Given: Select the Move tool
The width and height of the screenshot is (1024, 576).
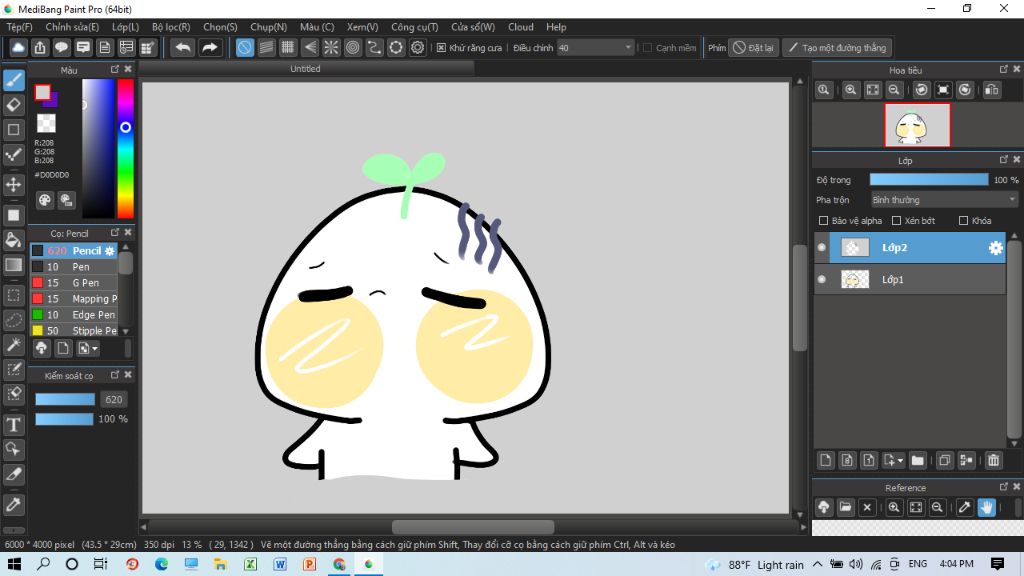Looking at the screenshot, I should coord(14,184).
